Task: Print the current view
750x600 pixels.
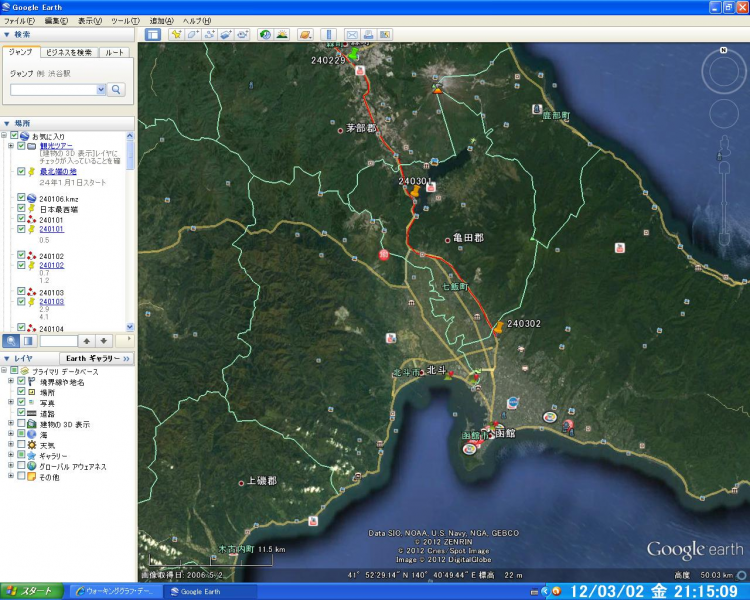Action: pyautogui.click(x=368, y=34)
